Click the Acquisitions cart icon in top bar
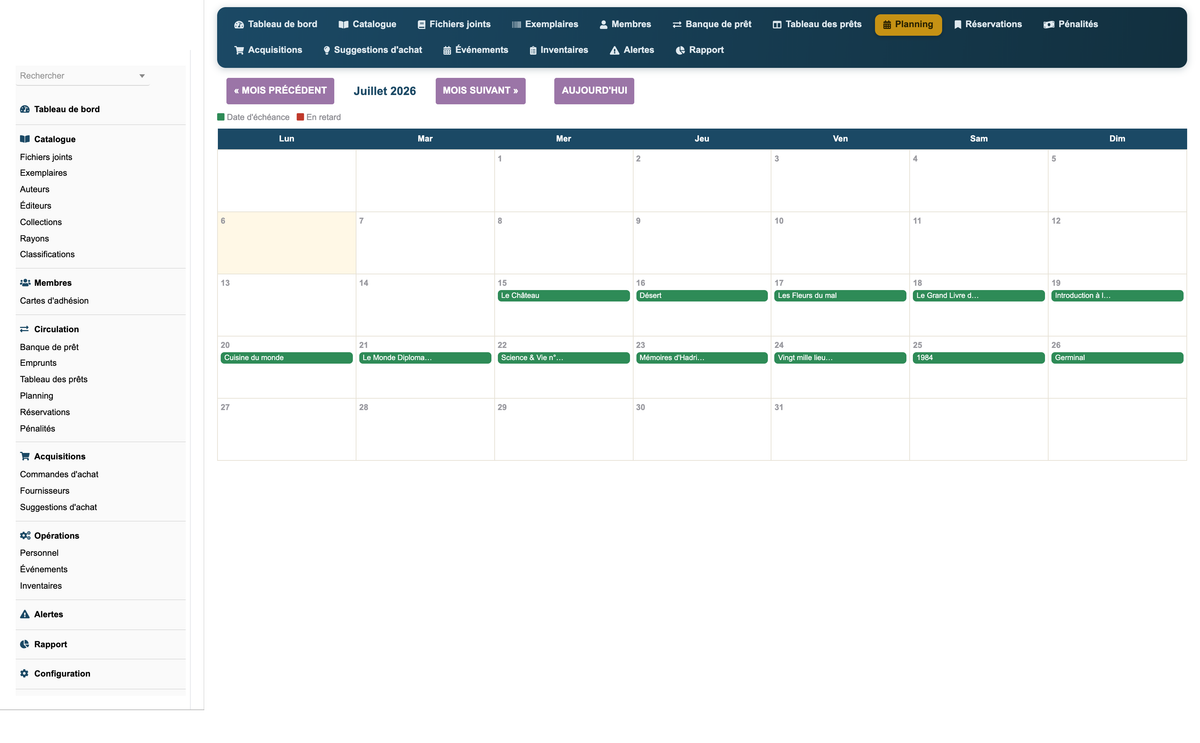Screen dimensions: 1200x743 tap(239, 50)
